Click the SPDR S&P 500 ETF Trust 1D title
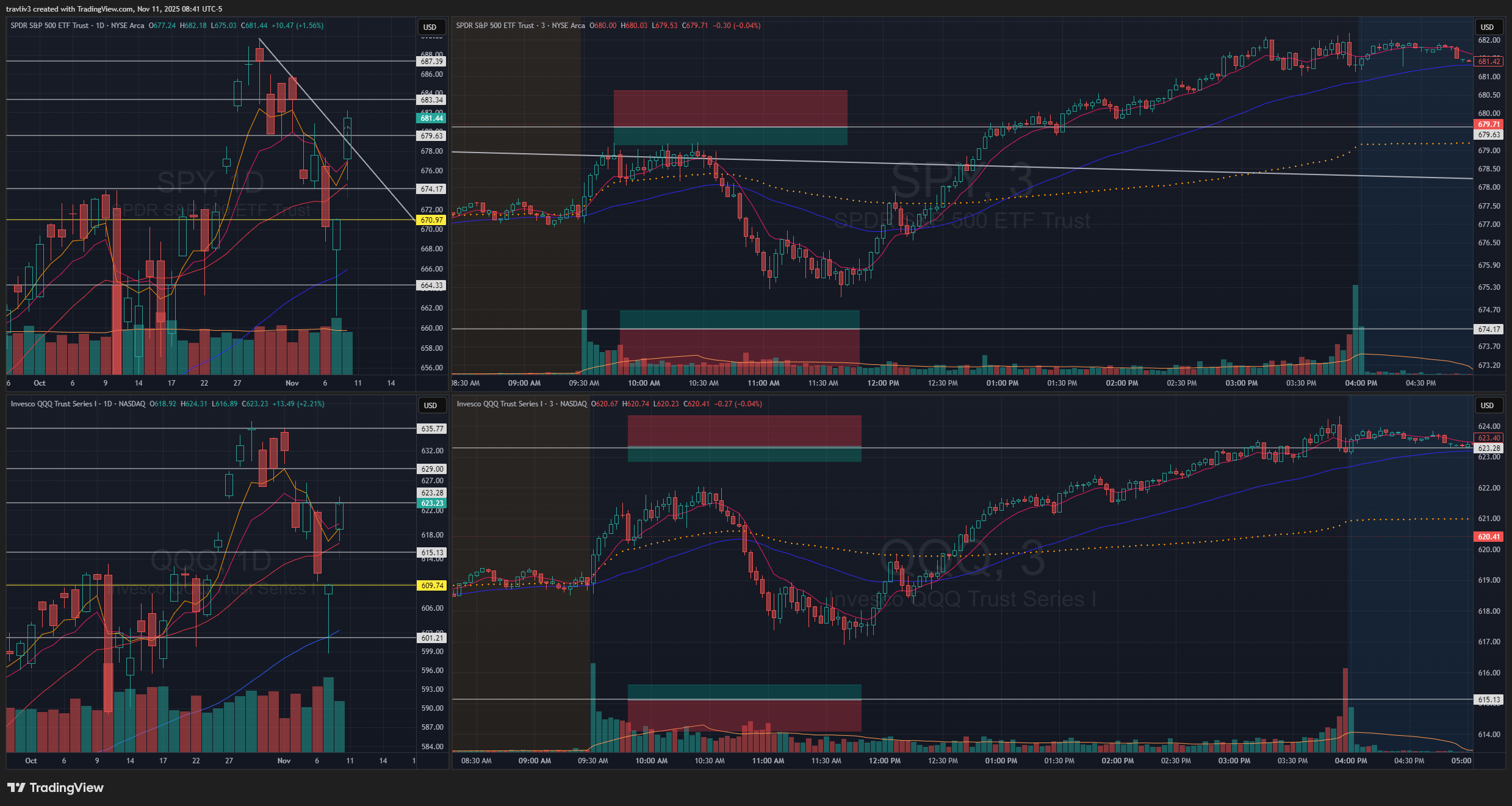The width and height of the screenshot is (1512, 806). click(57, 26)
